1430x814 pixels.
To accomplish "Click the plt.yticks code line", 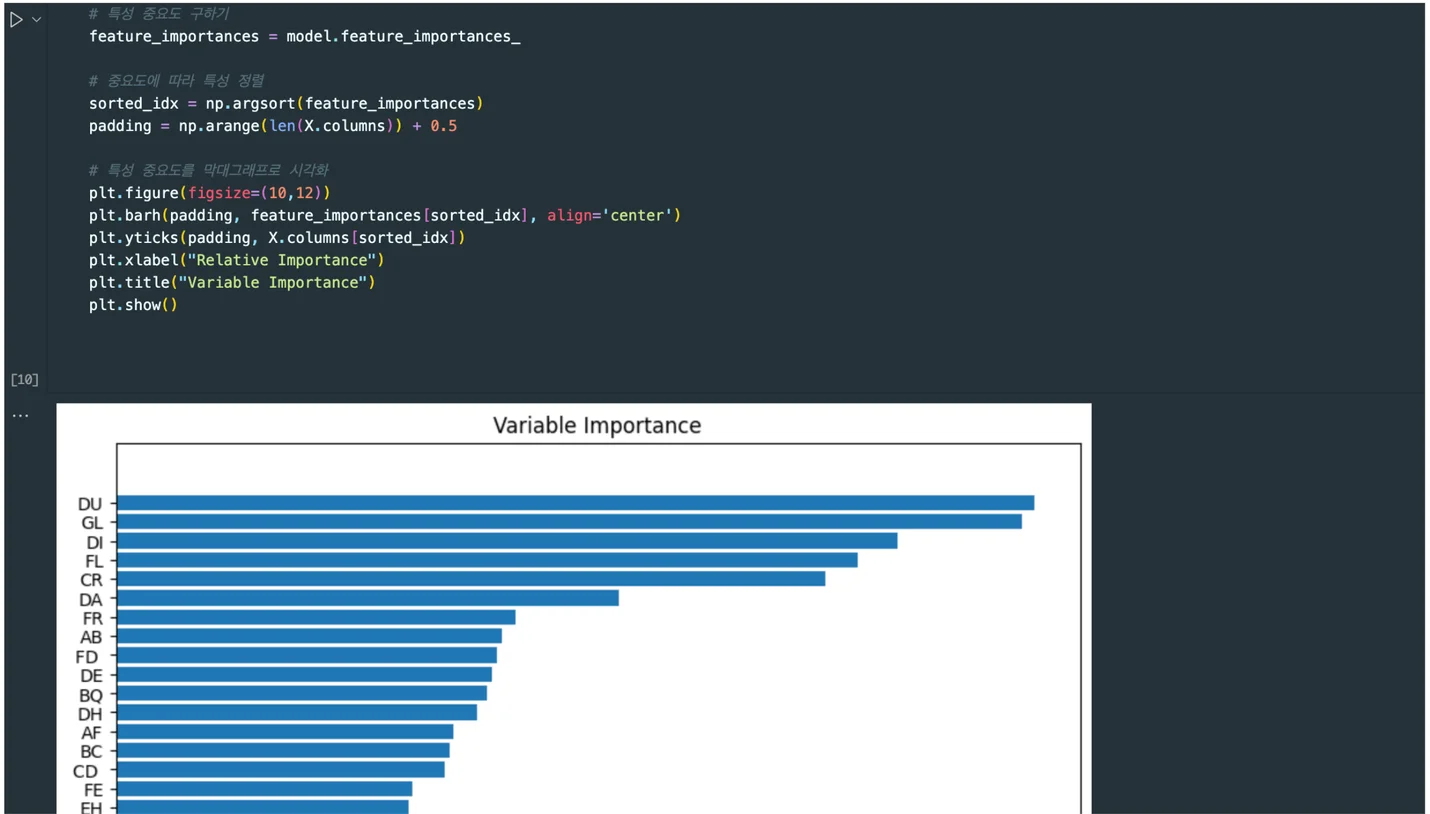I will (x=277, y=238).
